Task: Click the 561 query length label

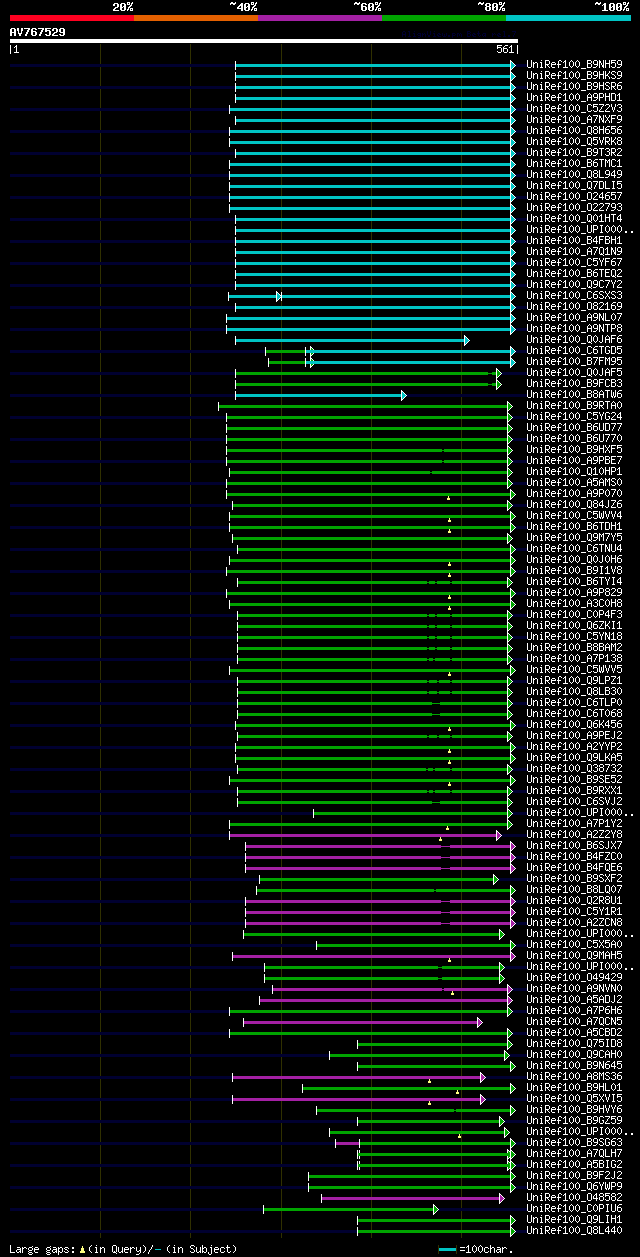Action: point(505,49)
